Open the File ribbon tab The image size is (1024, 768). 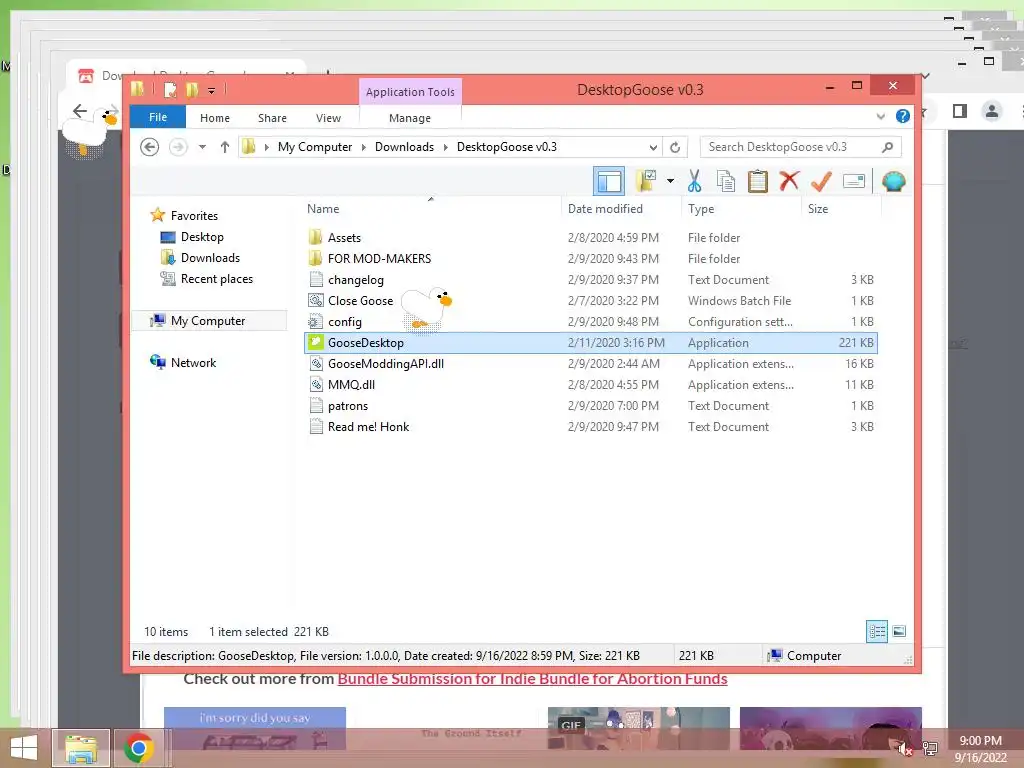click(157, 117)
